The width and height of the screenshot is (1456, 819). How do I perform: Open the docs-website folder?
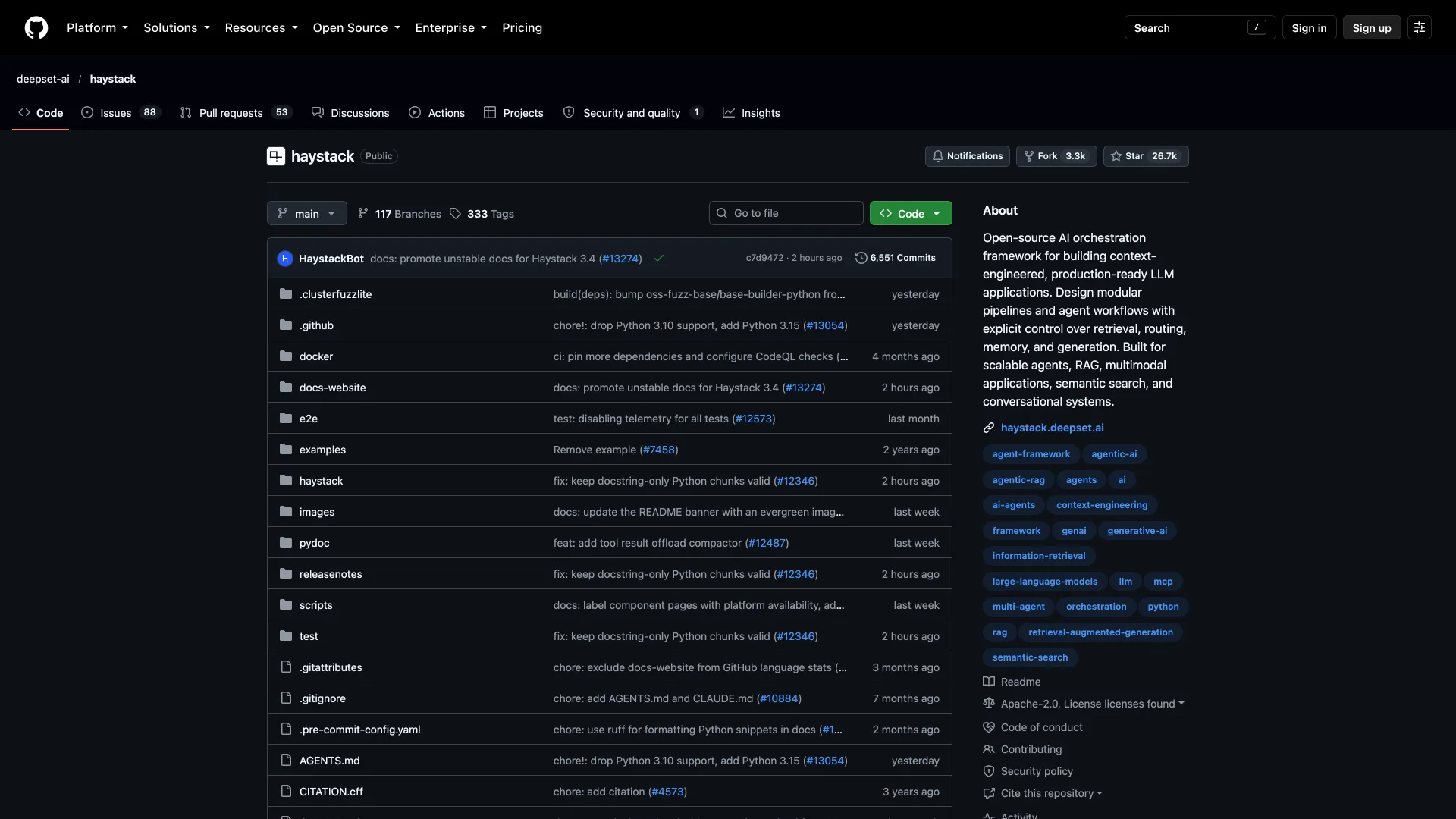332,388
